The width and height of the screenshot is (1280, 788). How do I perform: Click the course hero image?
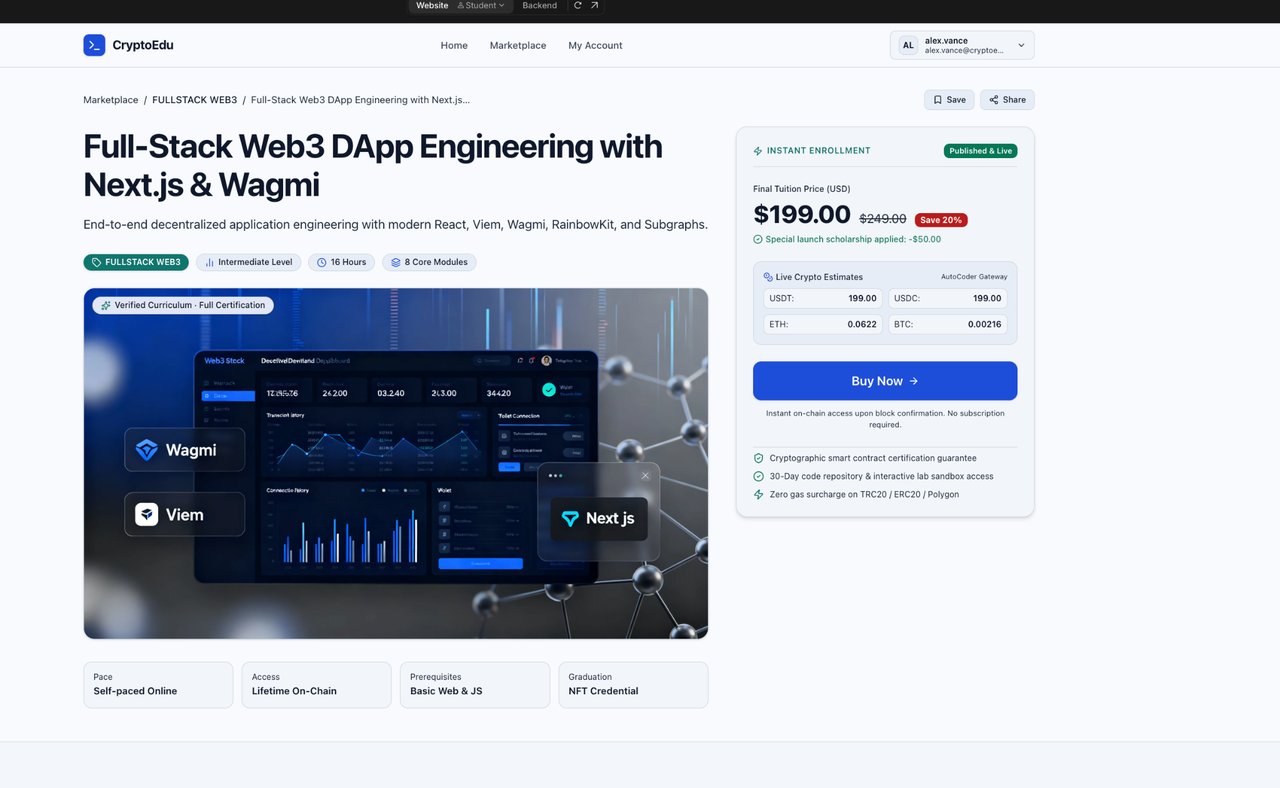396,463
